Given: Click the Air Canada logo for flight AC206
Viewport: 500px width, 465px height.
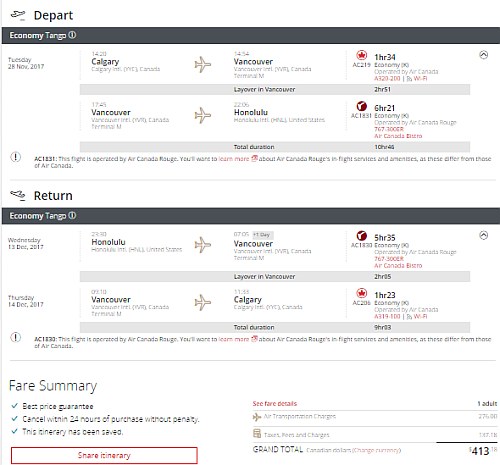Looking at the screenshot, I should point(362,293).
